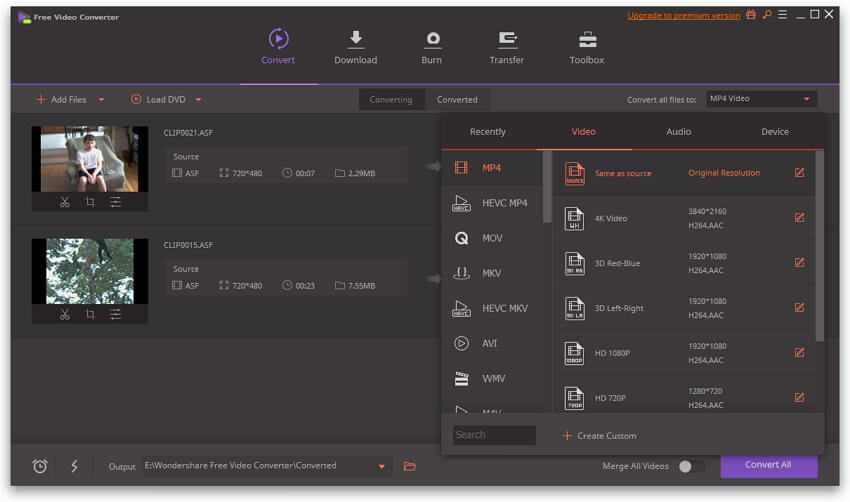Image resolution: width=850 pixels, height=502 pixels.
Task: Click the format list scrollbar
Action: tap(546, 187)
